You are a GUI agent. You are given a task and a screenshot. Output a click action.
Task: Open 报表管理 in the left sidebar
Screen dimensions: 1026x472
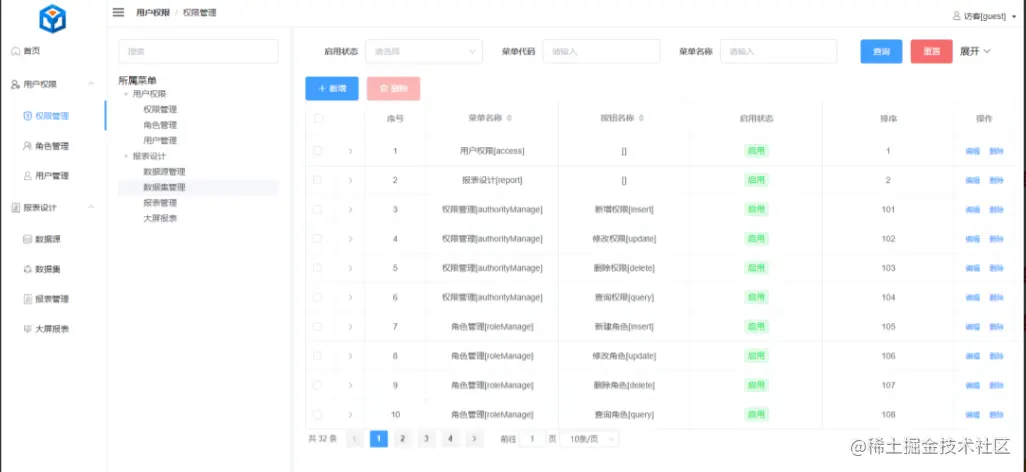pyautogui.click(x=52, y=299)
